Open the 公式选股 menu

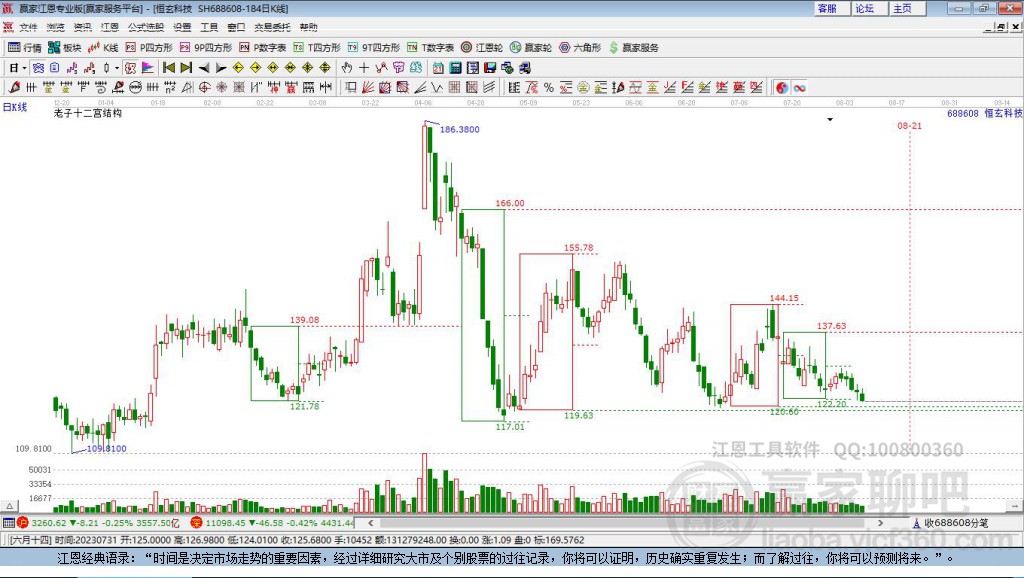pos(146,27)
